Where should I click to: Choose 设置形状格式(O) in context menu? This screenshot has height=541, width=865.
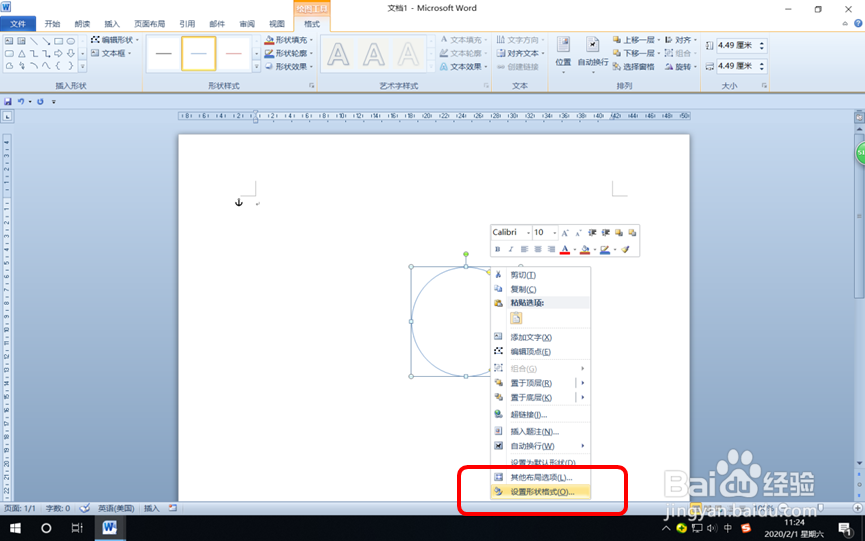pyautogui.click(x=541, y=491)
